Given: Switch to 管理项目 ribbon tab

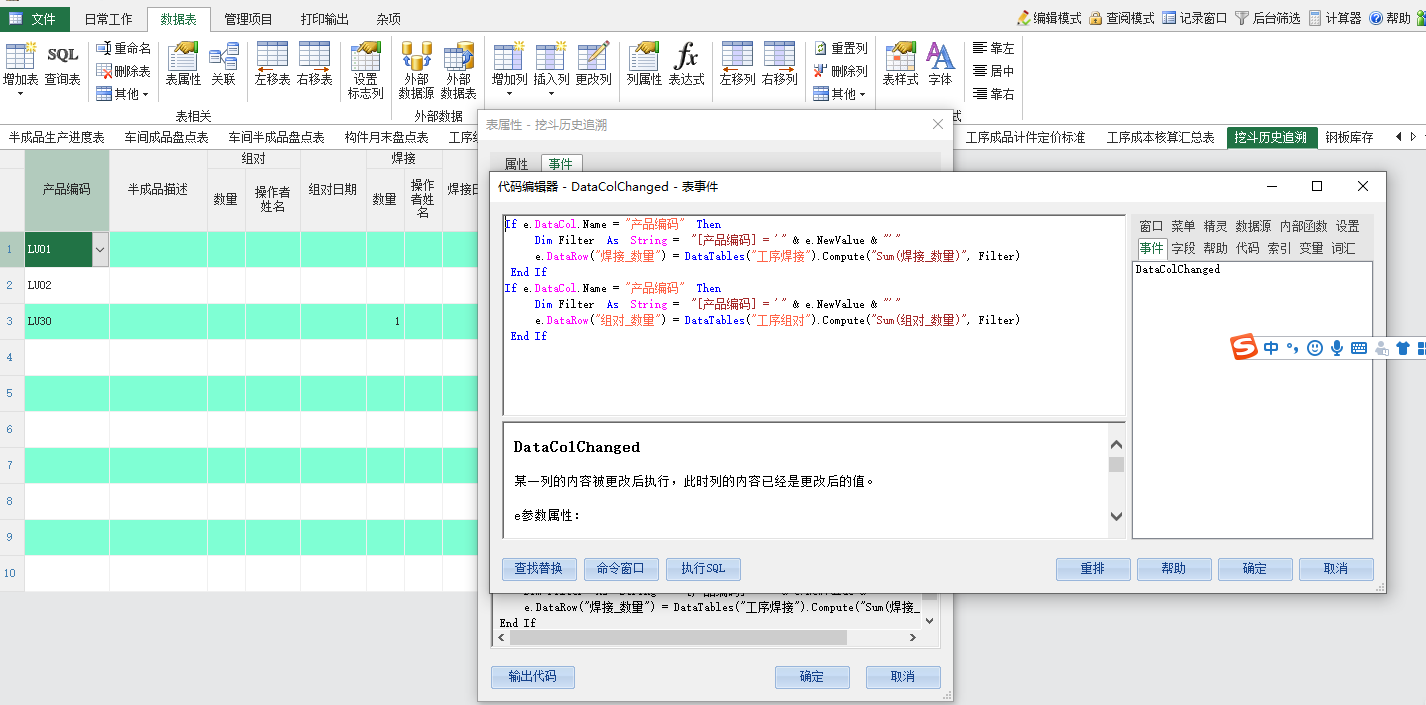Looking at the screenshot, I should tap(248, 19).
